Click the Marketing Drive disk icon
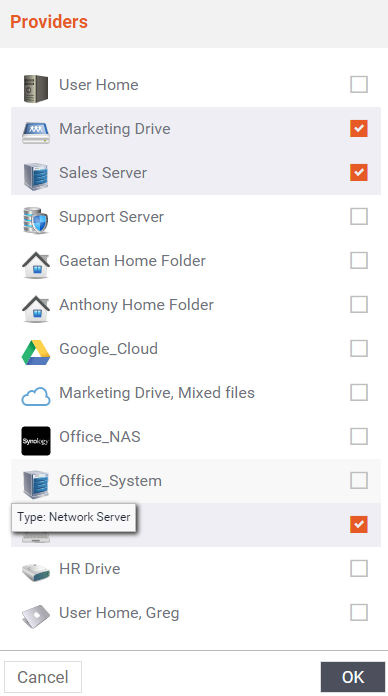Viewport: 388px width, 696px height. coord(36,133)
